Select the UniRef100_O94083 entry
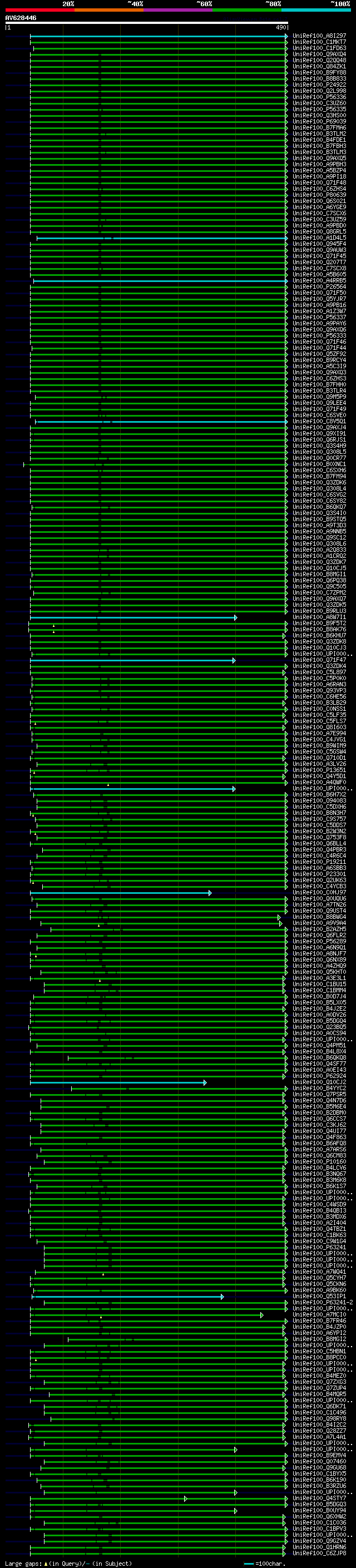The height and width of the screenshot is (1568, 356). (x=319, y=800)
